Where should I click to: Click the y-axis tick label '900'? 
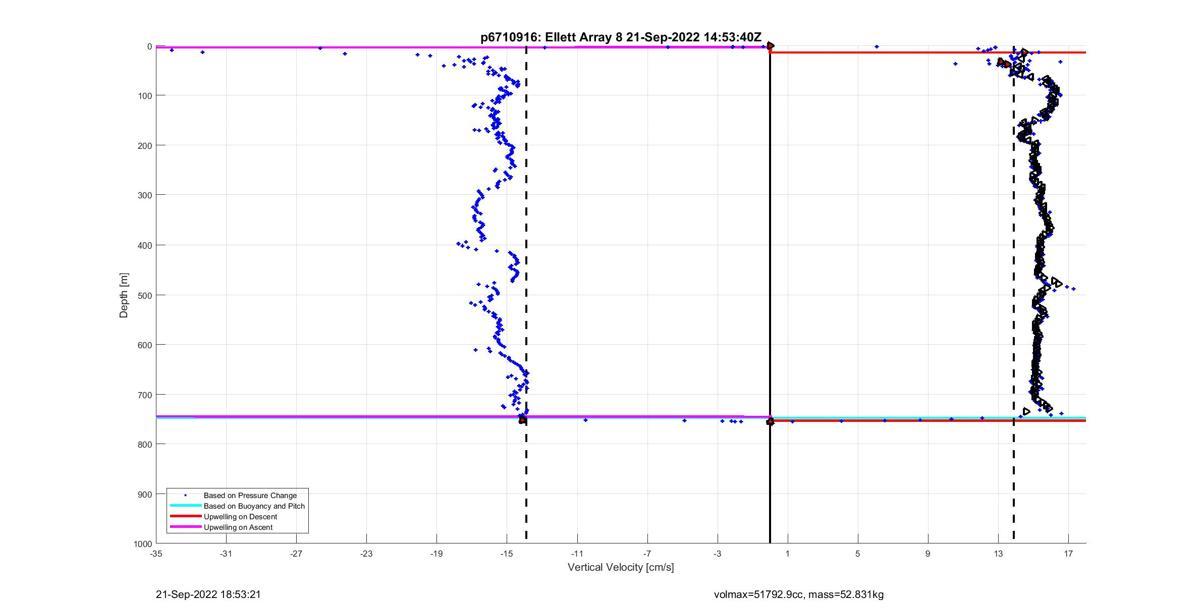coord(146,494)
